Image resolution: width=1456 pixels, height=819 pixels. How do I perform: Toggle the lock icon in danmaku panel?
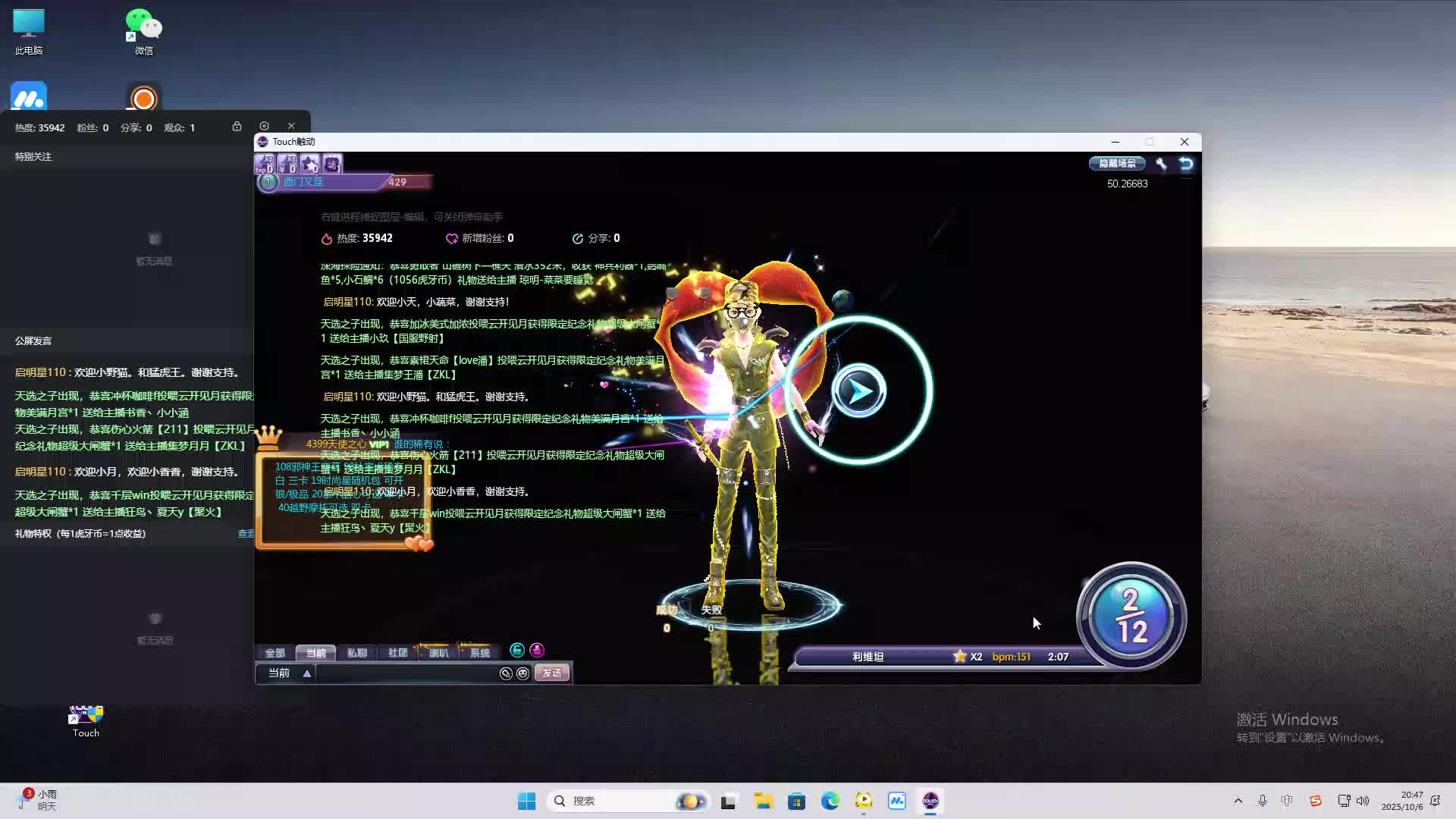(x=237, y=127)
